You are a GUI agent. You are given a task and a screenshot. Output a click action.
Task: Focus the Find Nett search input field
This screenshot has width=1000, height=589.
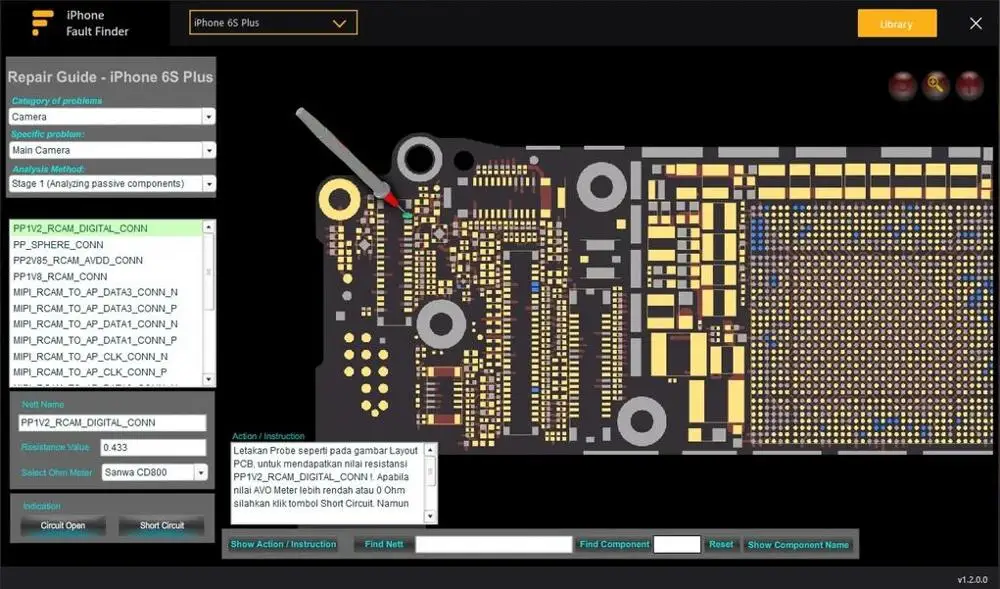click(x=494, y=544)
